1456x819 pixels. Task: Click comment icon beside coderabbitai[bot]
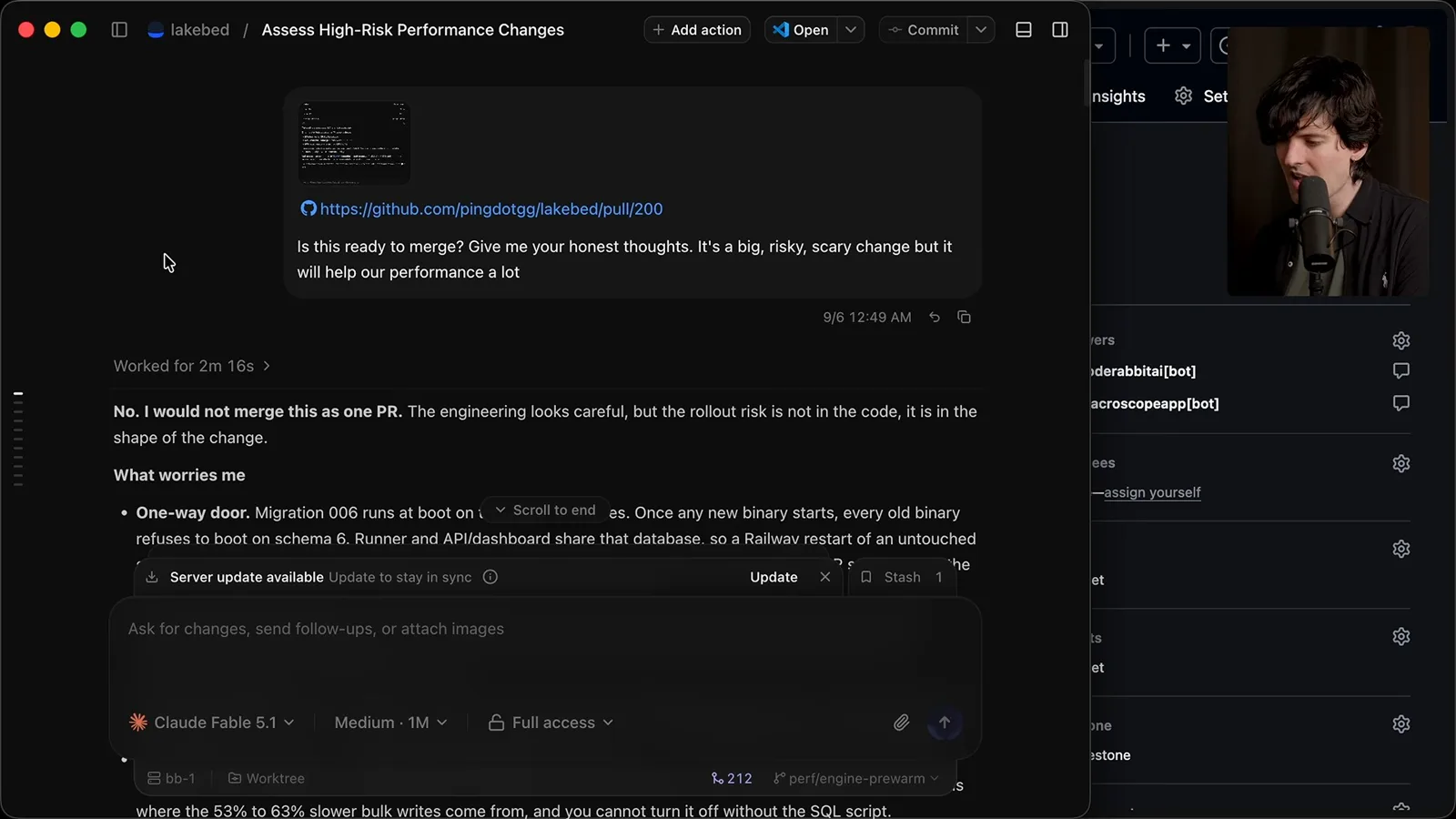1401,371
